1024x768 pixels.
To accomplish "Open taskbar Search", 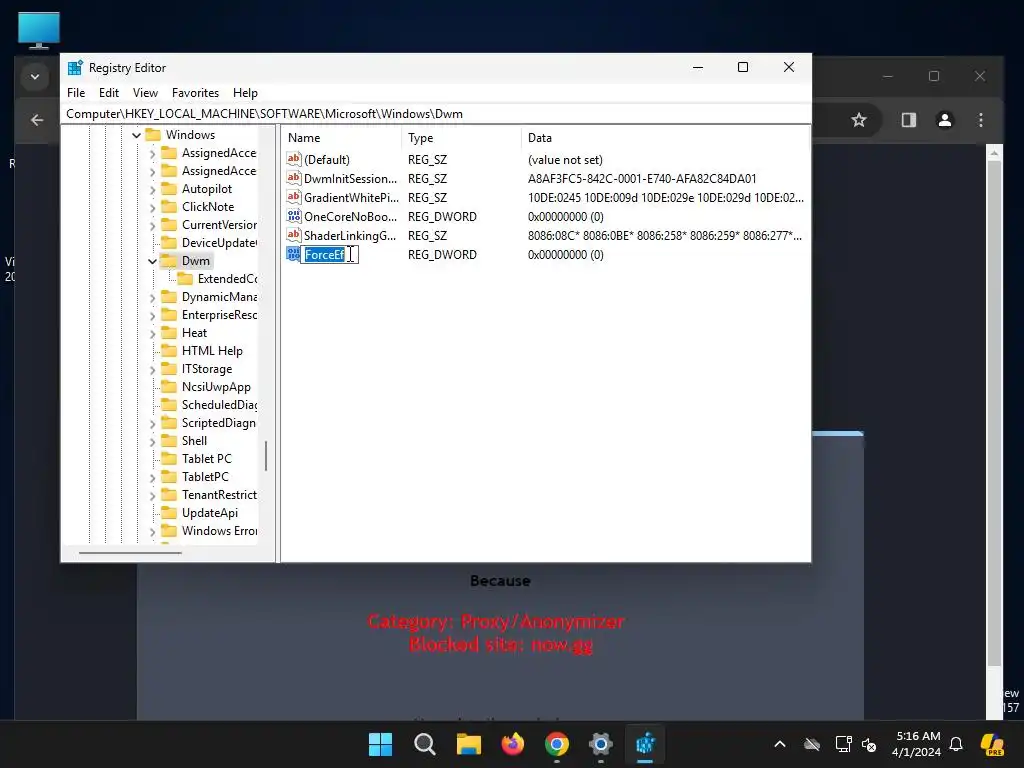I will point(424,744).
